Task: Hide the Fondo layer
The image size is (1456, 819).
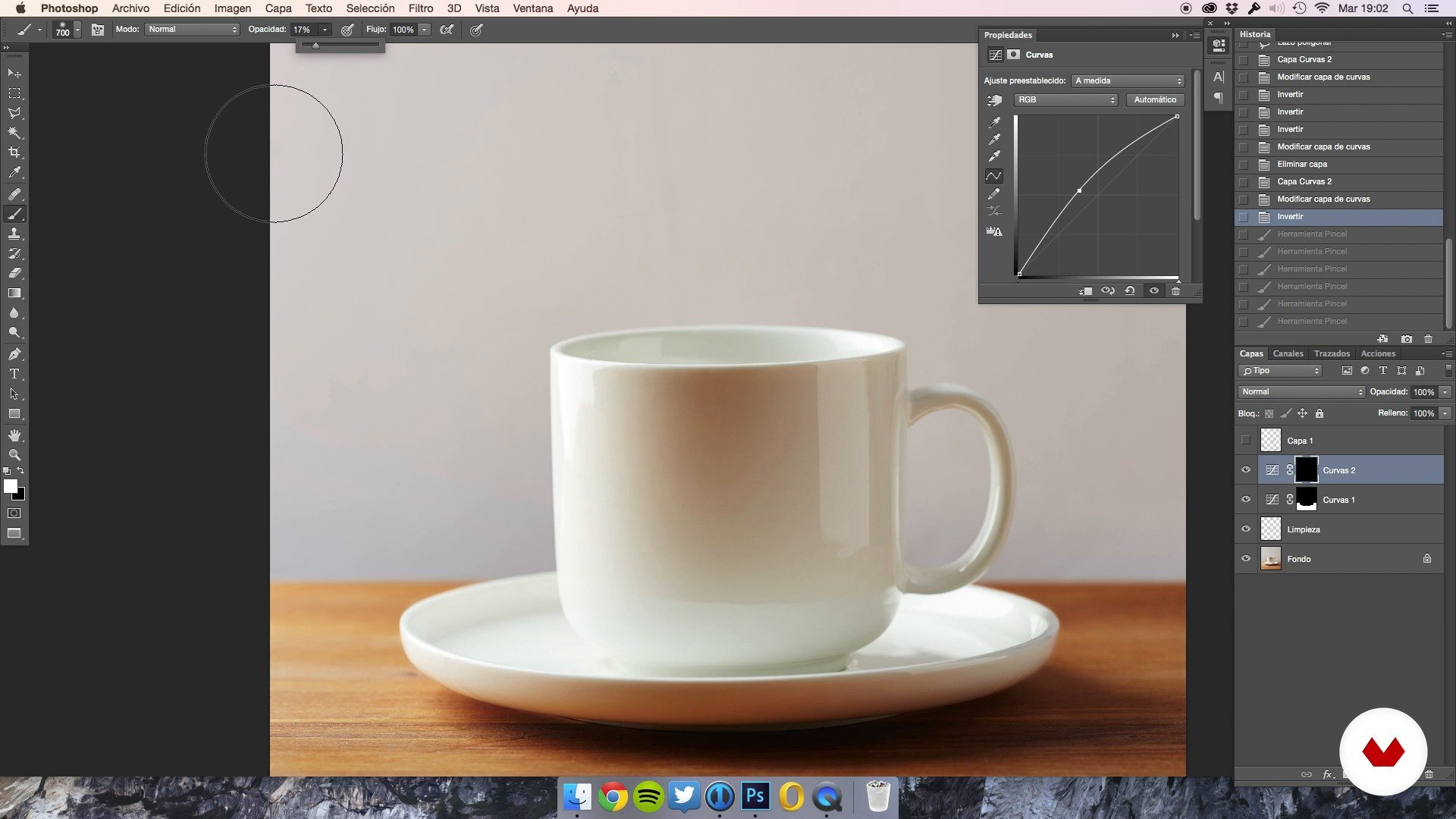Action: click(x=1245, y=559)
